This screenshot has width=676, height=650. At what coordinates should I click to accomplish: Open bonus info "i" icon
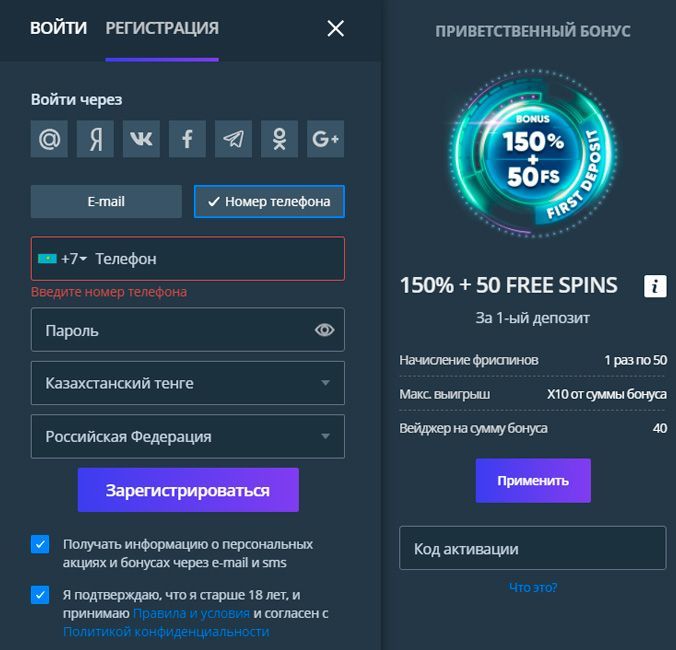click(x=654, y=286)
